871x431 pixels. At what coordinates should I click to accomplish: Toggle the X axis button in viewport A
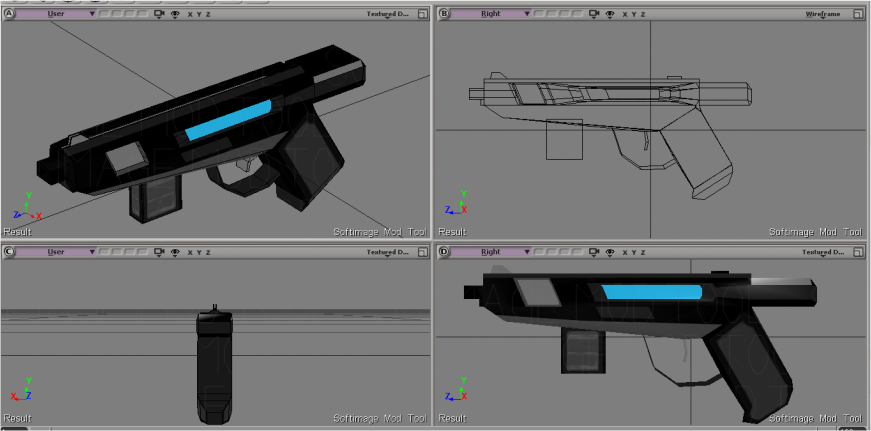point(190,14)
